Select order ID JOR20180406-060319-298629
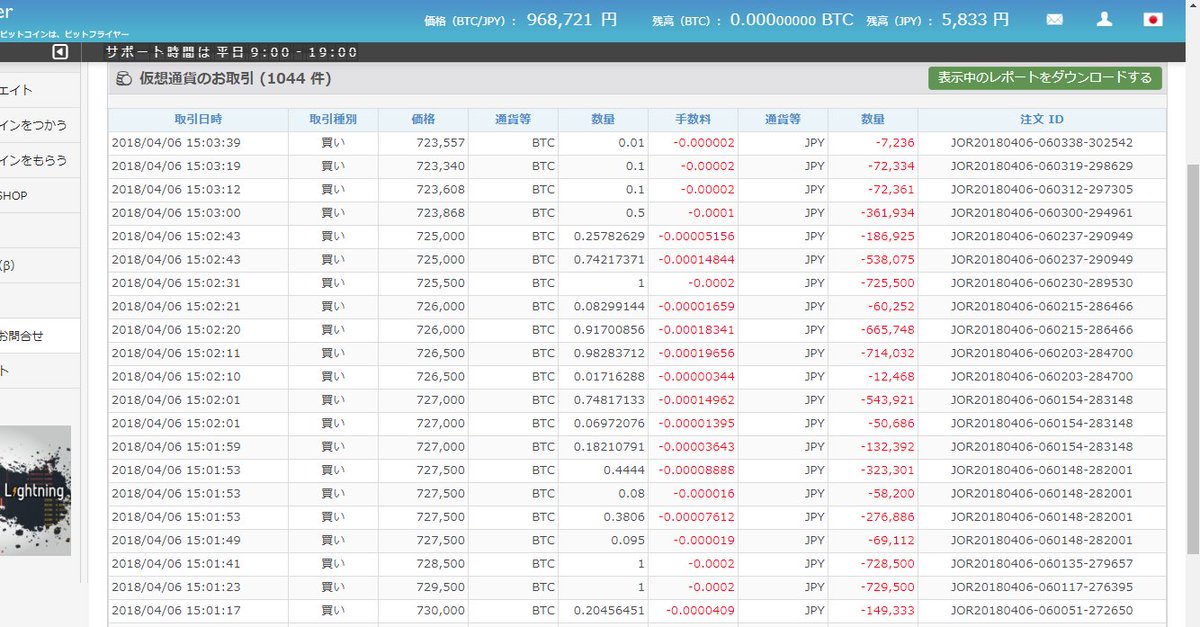 (1042, 166)
